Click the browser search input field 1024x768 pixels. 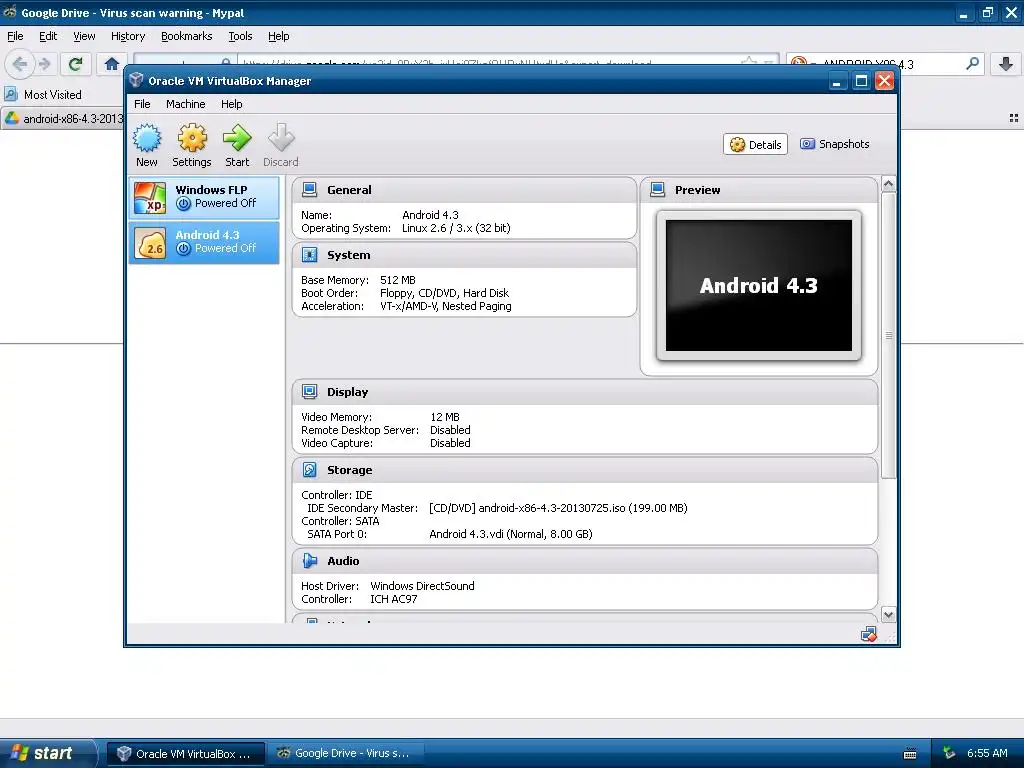click(x=888, y=64)
